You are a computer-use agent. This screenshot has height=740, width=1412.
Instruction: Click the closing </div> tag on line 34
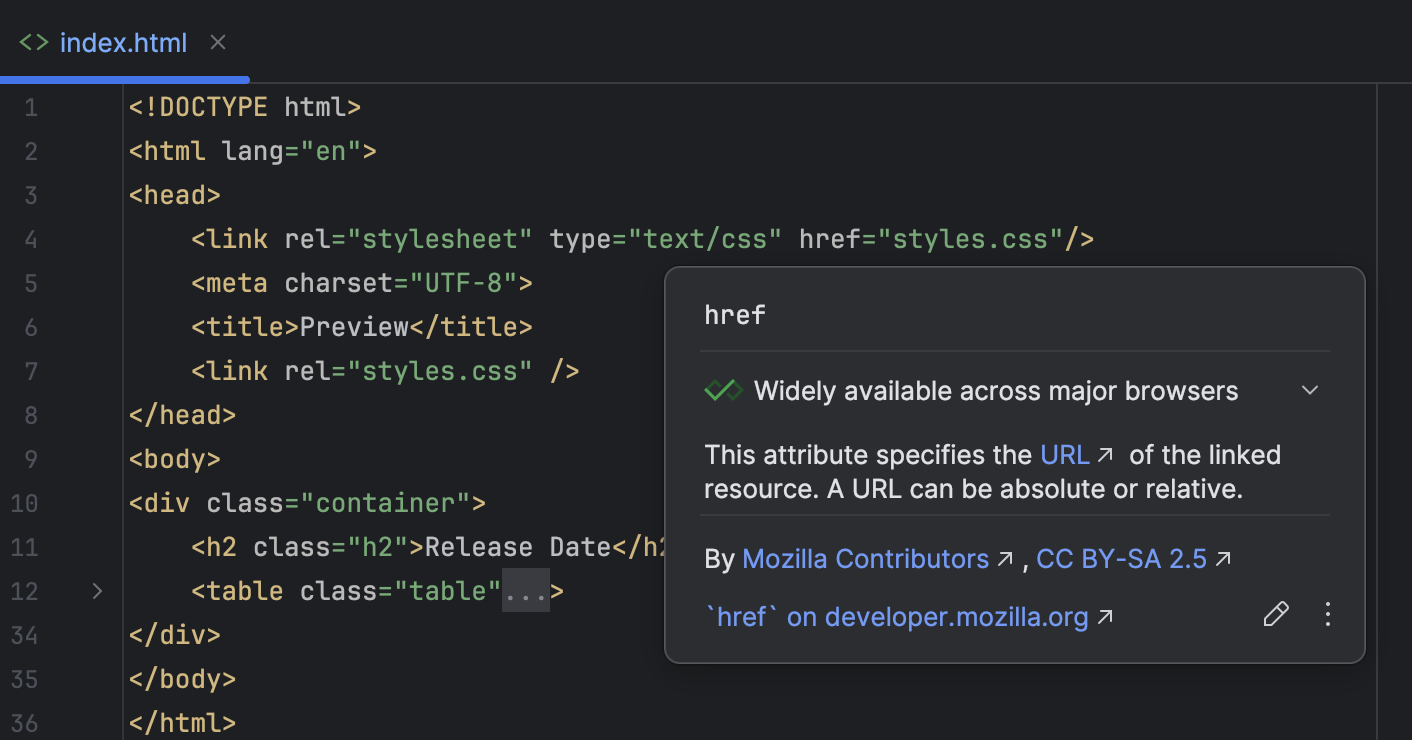(x=175, y=635)
